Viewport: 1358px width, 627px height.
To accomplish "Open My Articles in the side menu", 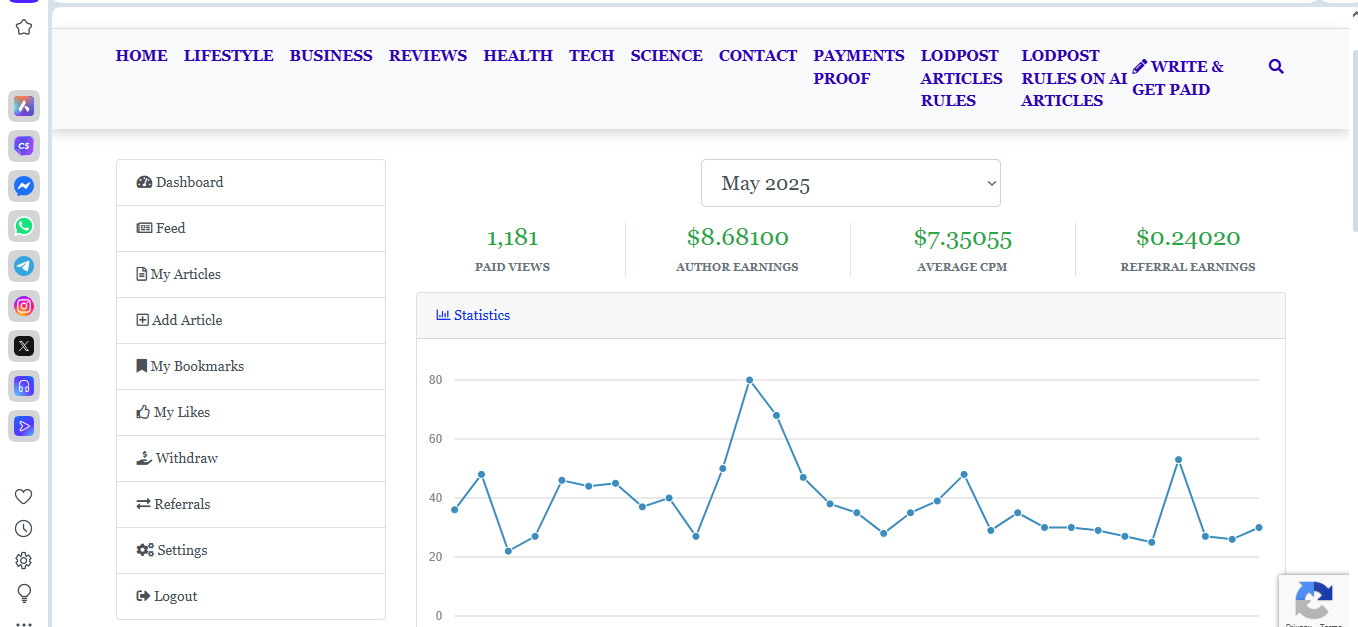I will point(185,274).
